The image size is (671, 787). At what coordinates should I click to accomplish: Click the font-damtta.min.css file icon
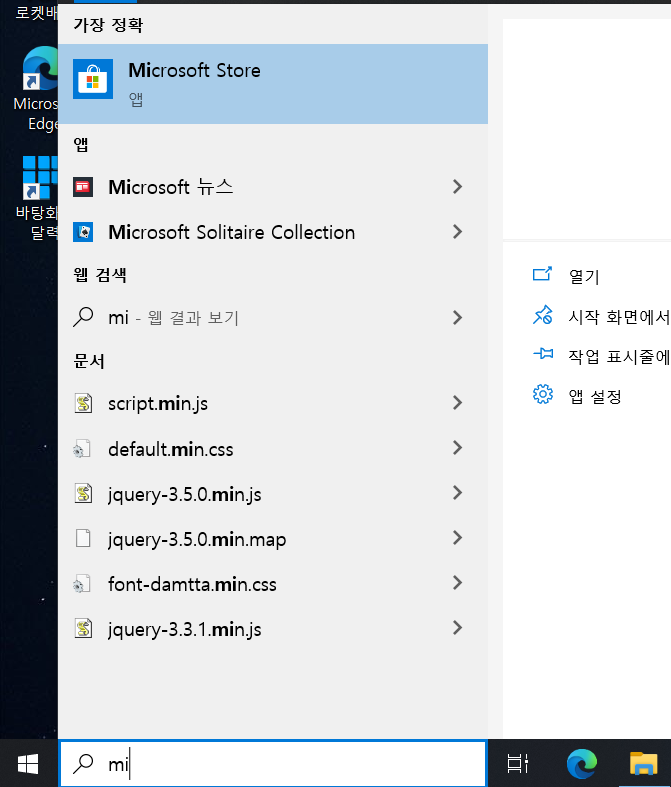point(82,583)
